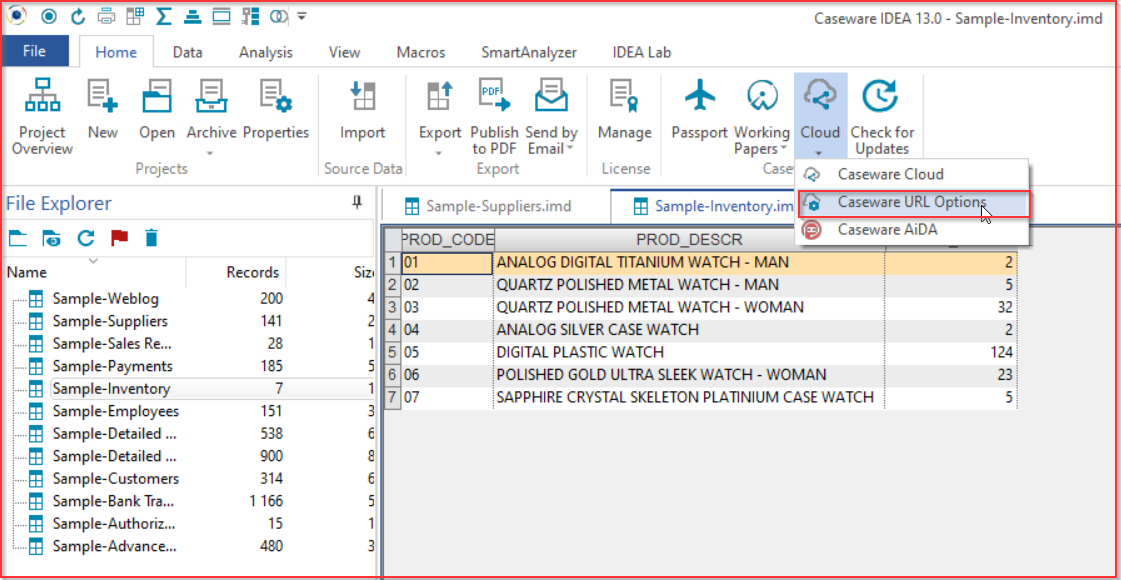Switch to the Analysis ribbon tab
The height and width of the screenshot is (580, 1121).
pyautogui.click(x=266, y=52)
